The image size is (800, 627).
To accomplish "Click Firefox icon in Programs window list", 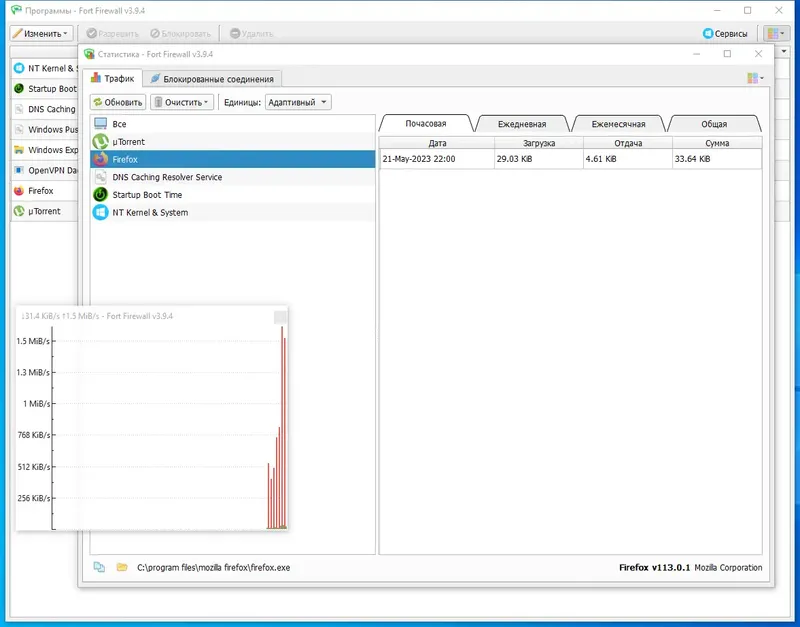I will 19,191.
